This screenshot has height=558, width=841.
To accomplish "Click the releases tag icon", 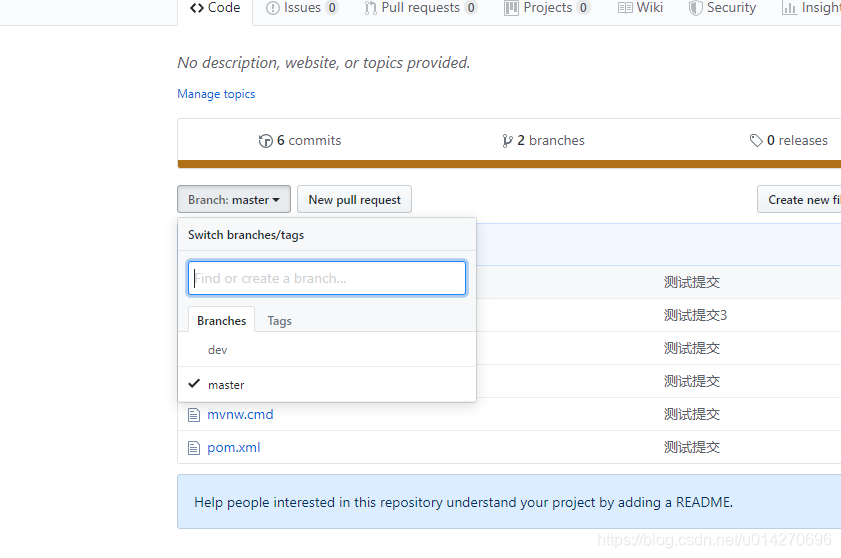I will [756, 141].
